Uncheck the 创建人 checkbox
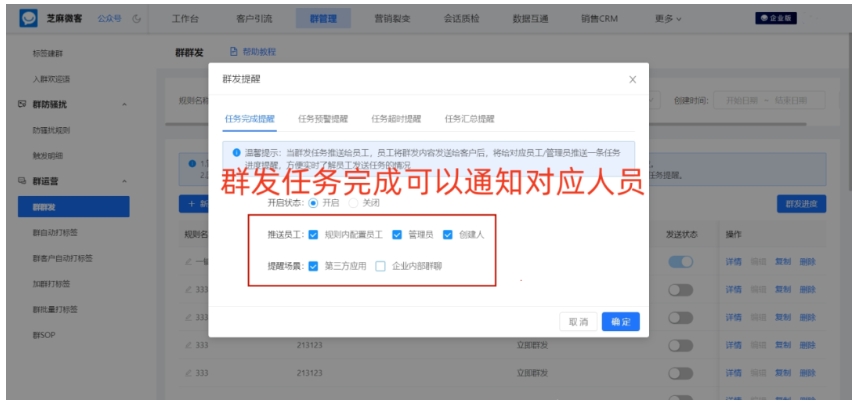862x406 pixels. tap(447, 235)
